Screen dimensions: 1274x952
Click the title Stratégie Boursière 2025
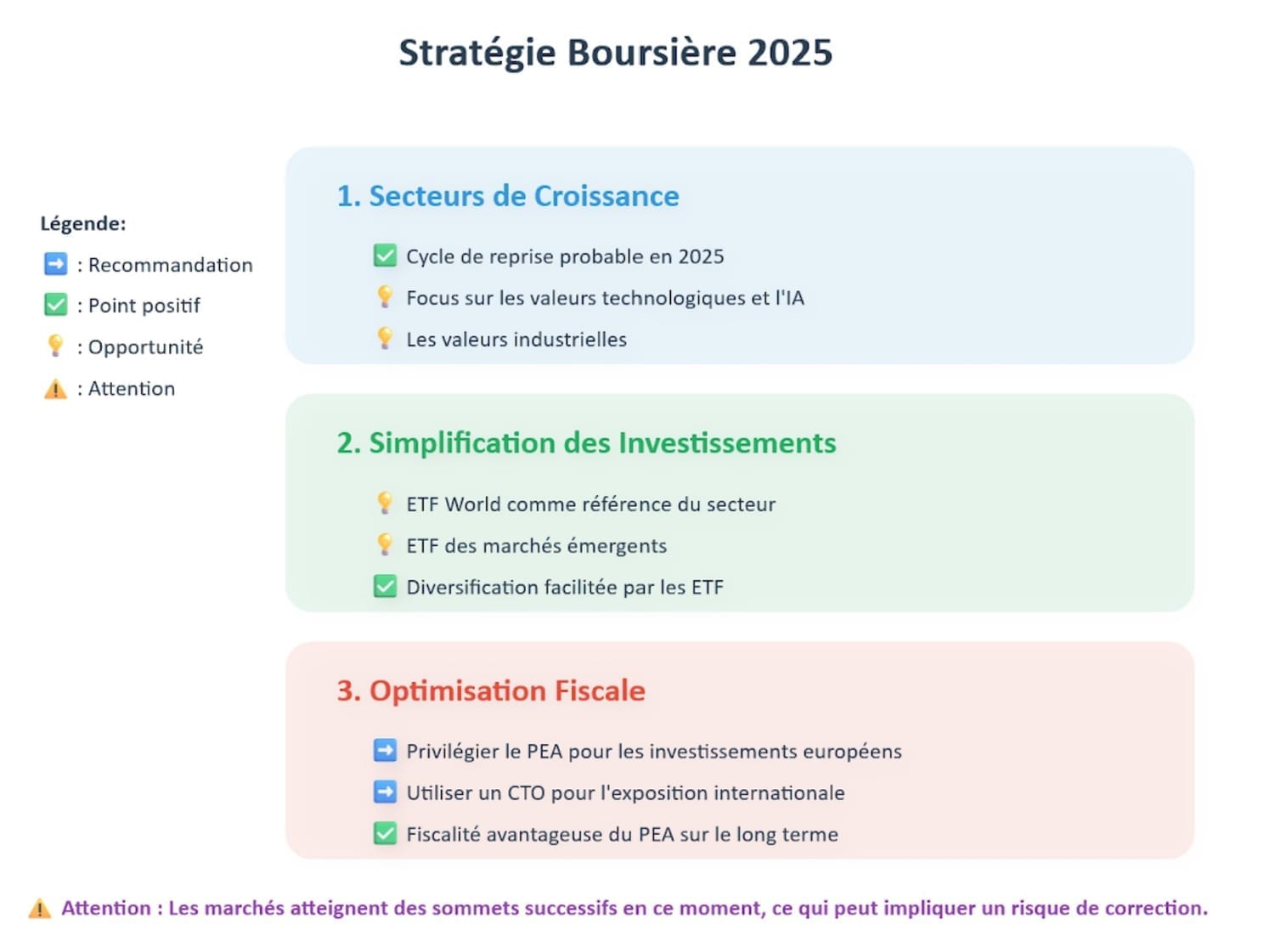(x=616, y=53)
